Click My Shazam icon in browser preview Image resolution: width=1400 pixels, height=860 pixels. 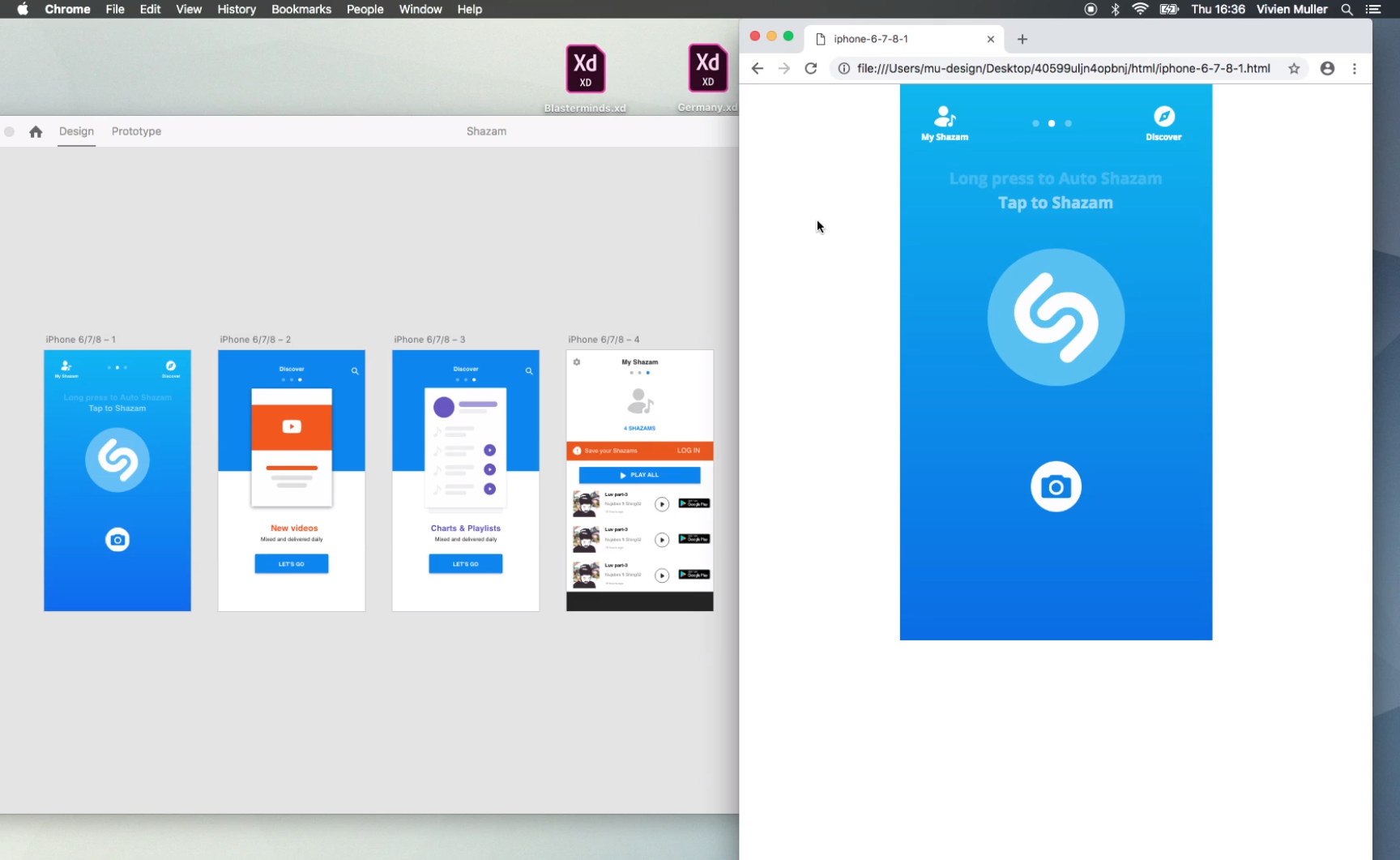[x=945, y=123]
